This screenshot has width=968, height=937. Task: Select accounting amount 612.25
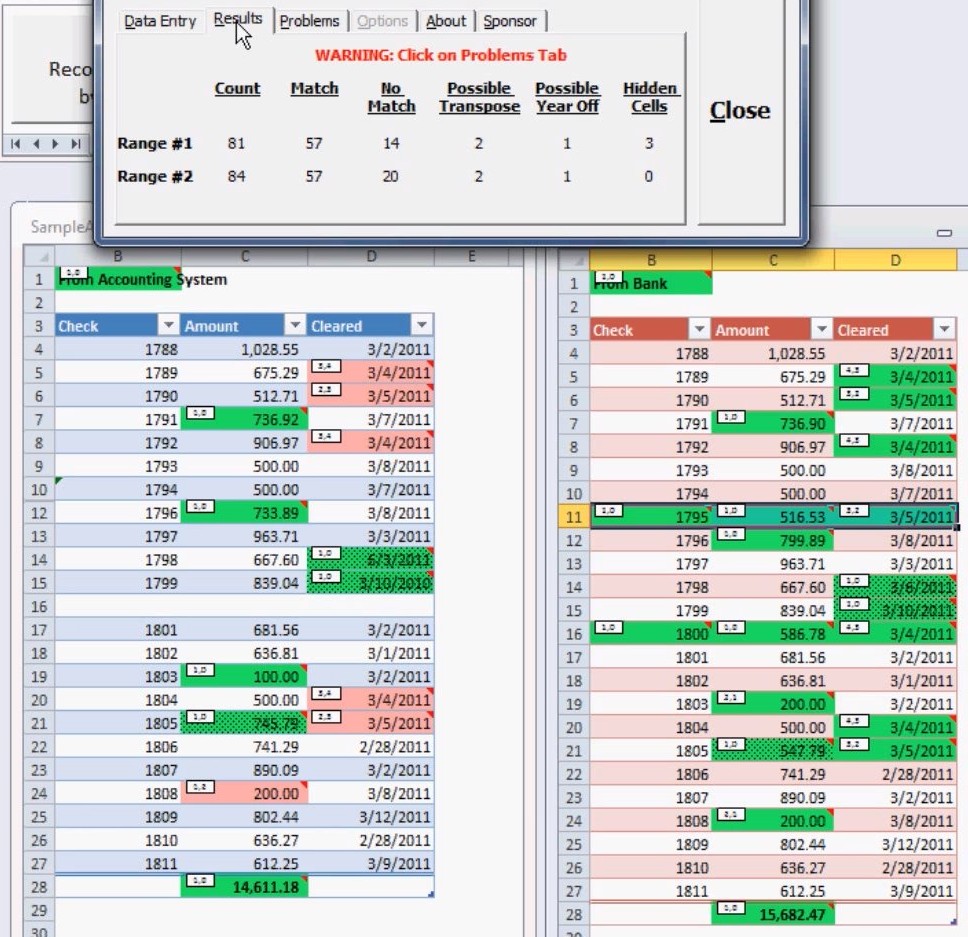point(244,864)
